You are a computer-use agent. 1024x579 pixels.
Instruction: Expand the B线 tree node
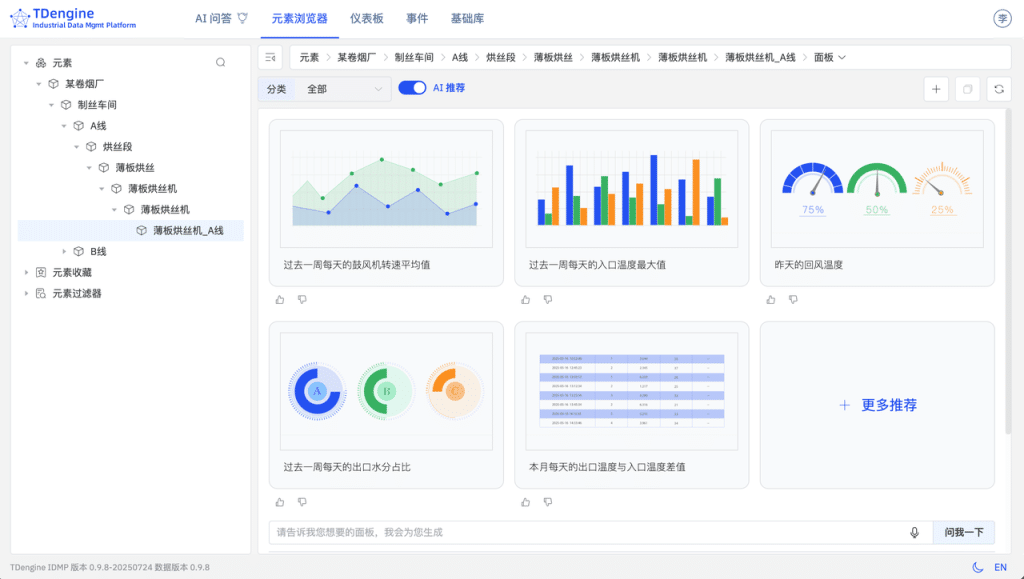64,251
